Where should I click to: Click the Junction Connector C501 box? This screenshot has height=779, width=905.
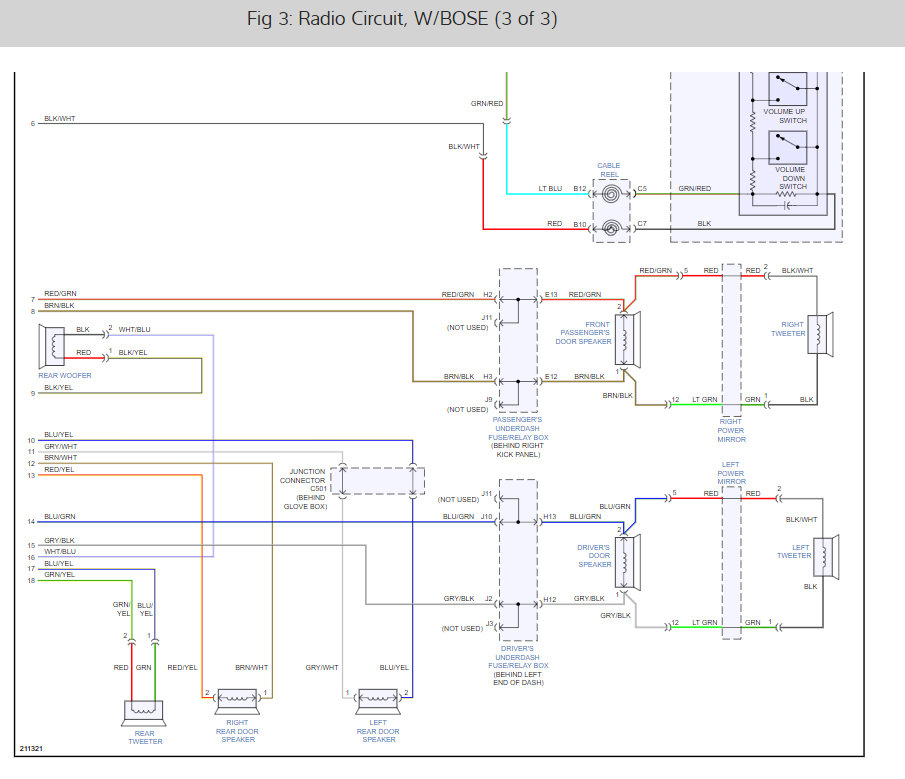pos(378,481)
